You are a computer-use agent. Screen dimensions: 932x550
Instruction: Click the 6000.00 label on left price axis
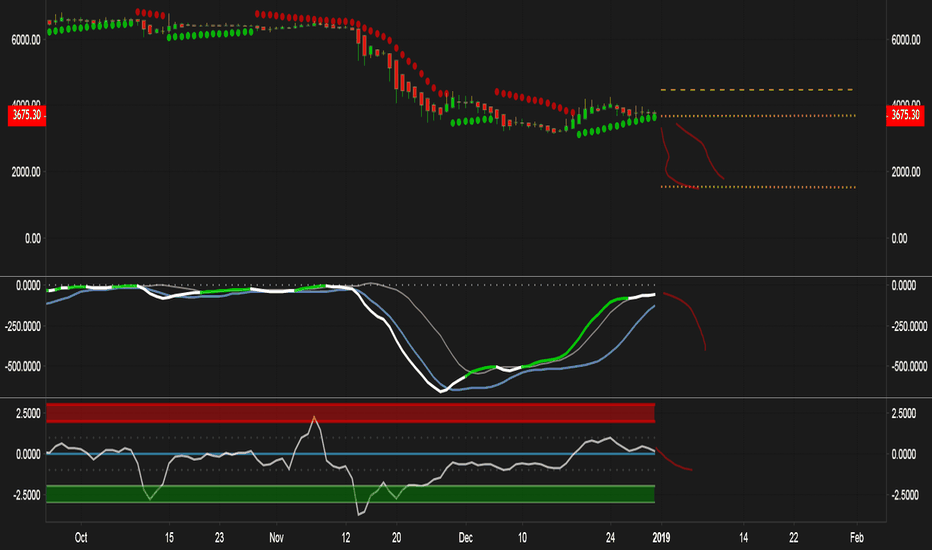tap(26, 40)
